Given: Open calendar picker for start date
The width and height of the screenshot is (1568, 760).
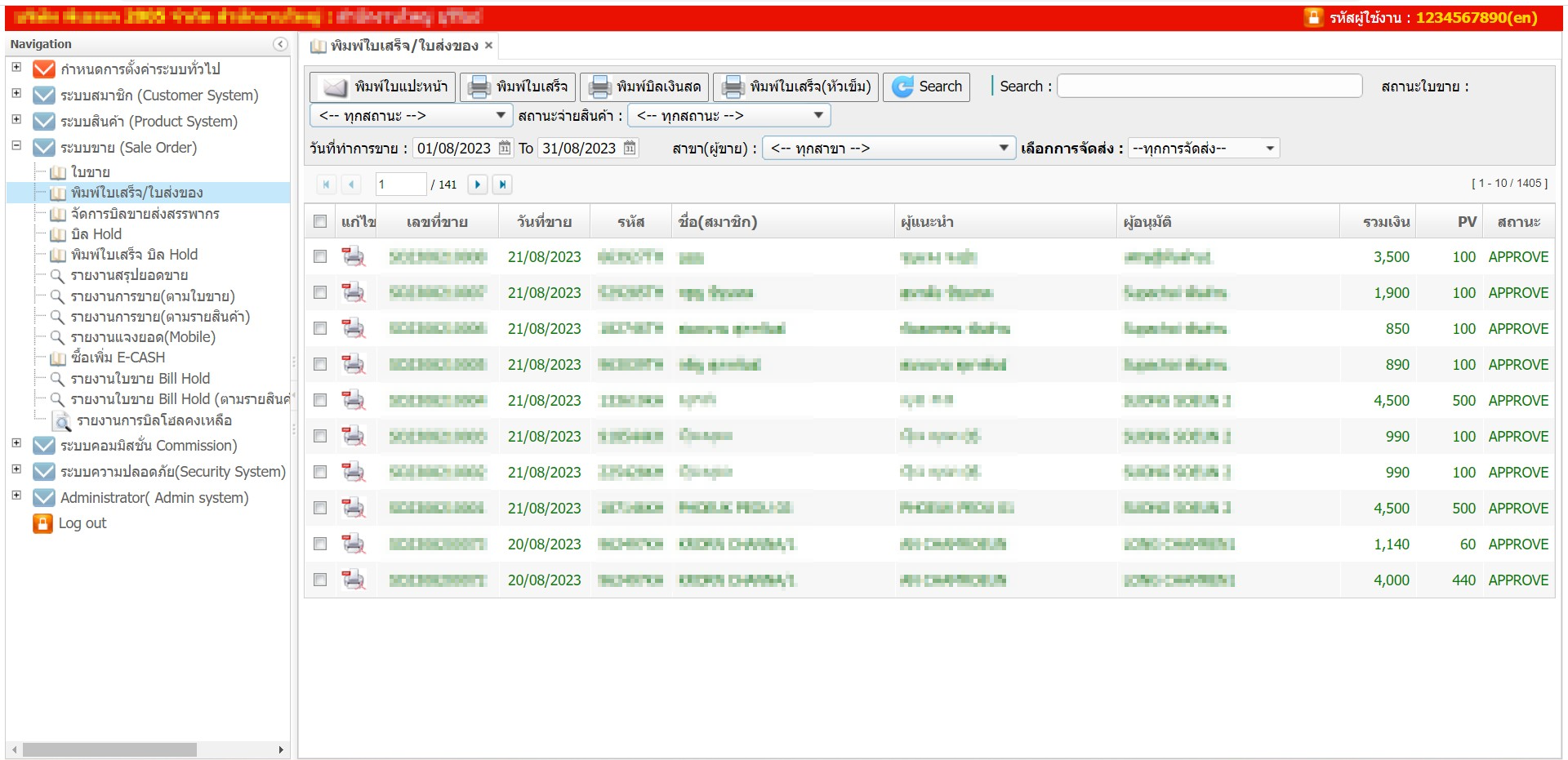Looking at the screenshot, I should click(505, 148).
